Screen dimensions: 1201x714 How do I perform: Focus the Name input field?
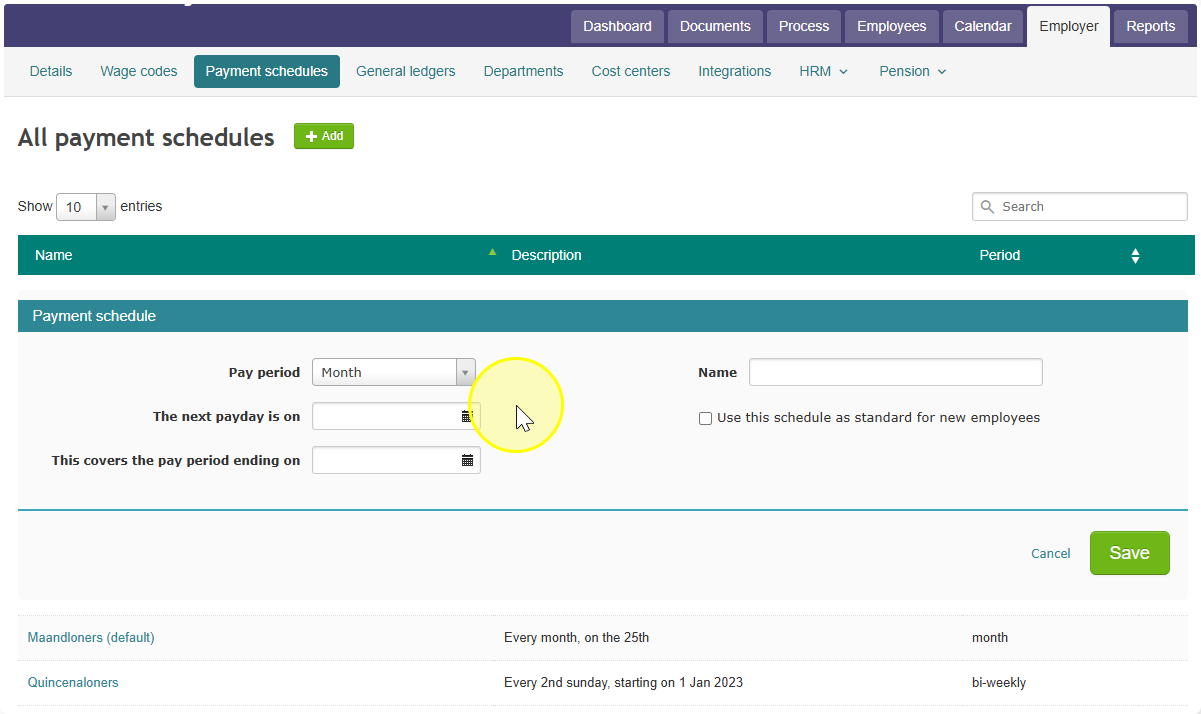[896, 372]
